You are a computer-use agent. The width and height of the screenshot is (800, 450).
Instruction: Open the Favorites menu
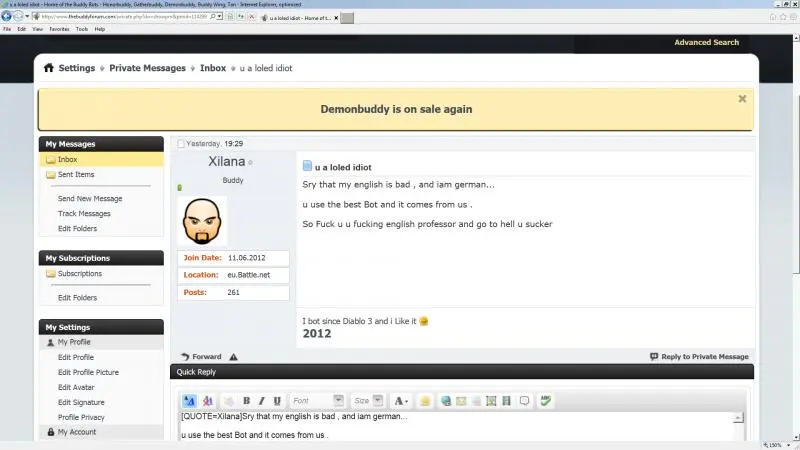click(x=59, y=29)
